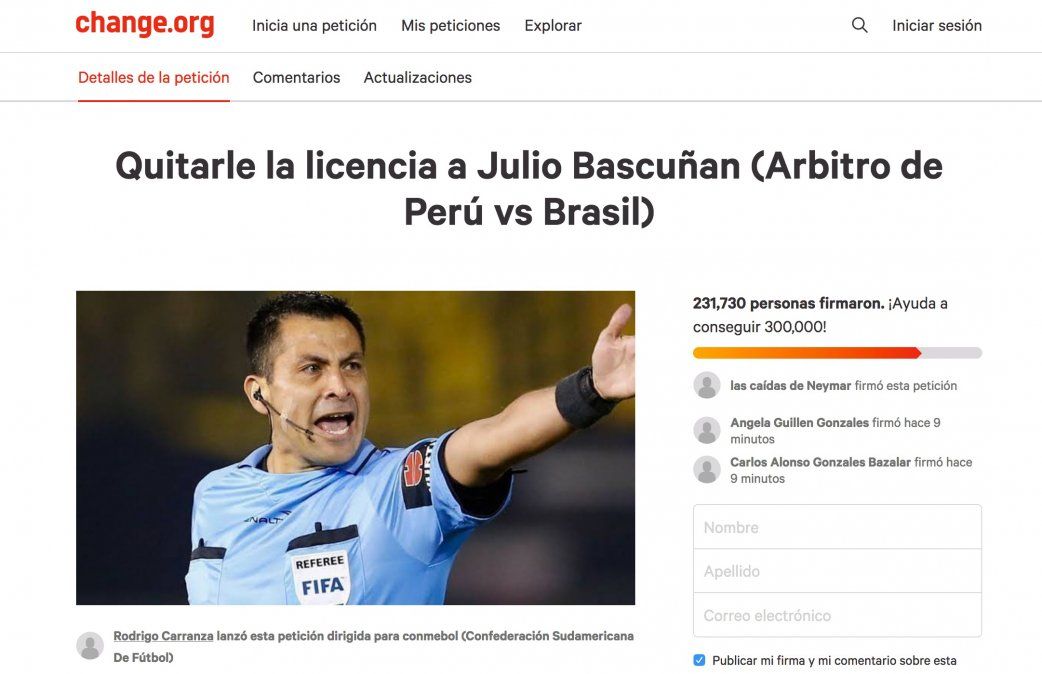Click the signature progress bar
Image resolution: width=1042 pixels, height=674 pixels.
(x=837, y=353)
